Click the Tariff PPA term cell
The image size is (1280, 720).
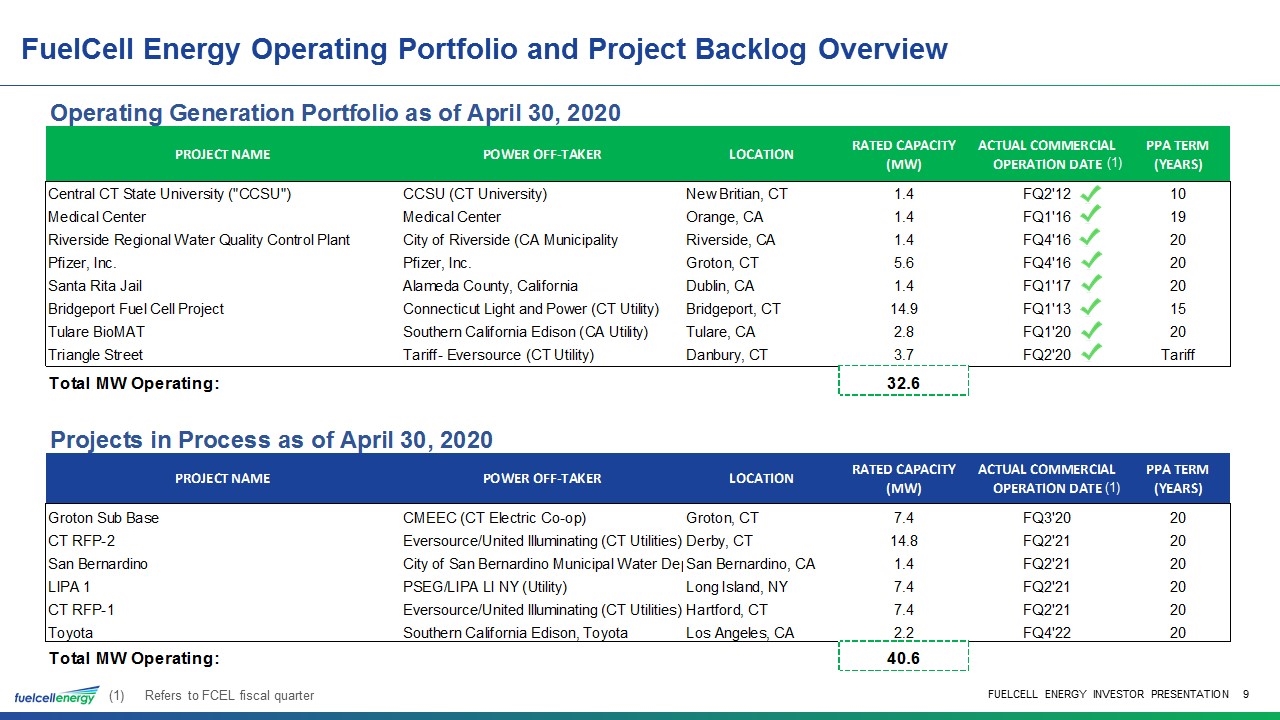tap(1178, 355)
